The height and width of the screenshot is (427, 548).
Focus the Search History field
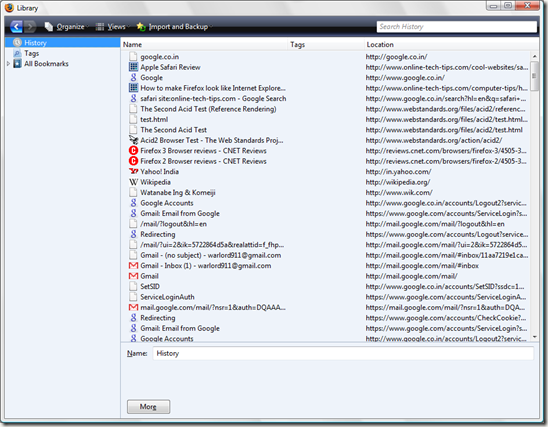click(456, 27)
